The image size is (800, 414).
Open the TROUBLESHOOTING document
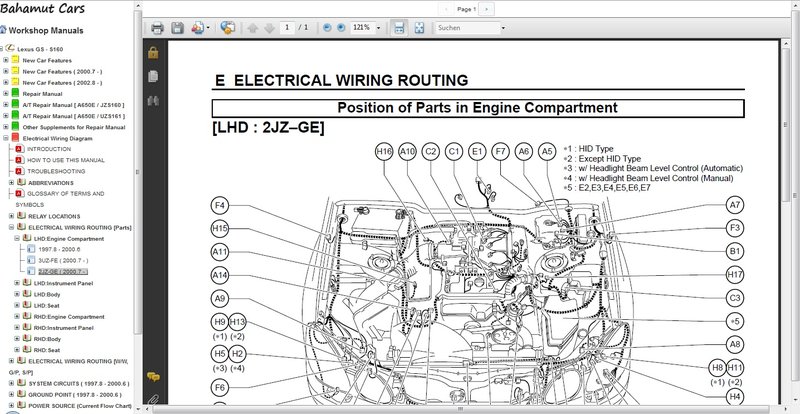[x=56, y=171]
